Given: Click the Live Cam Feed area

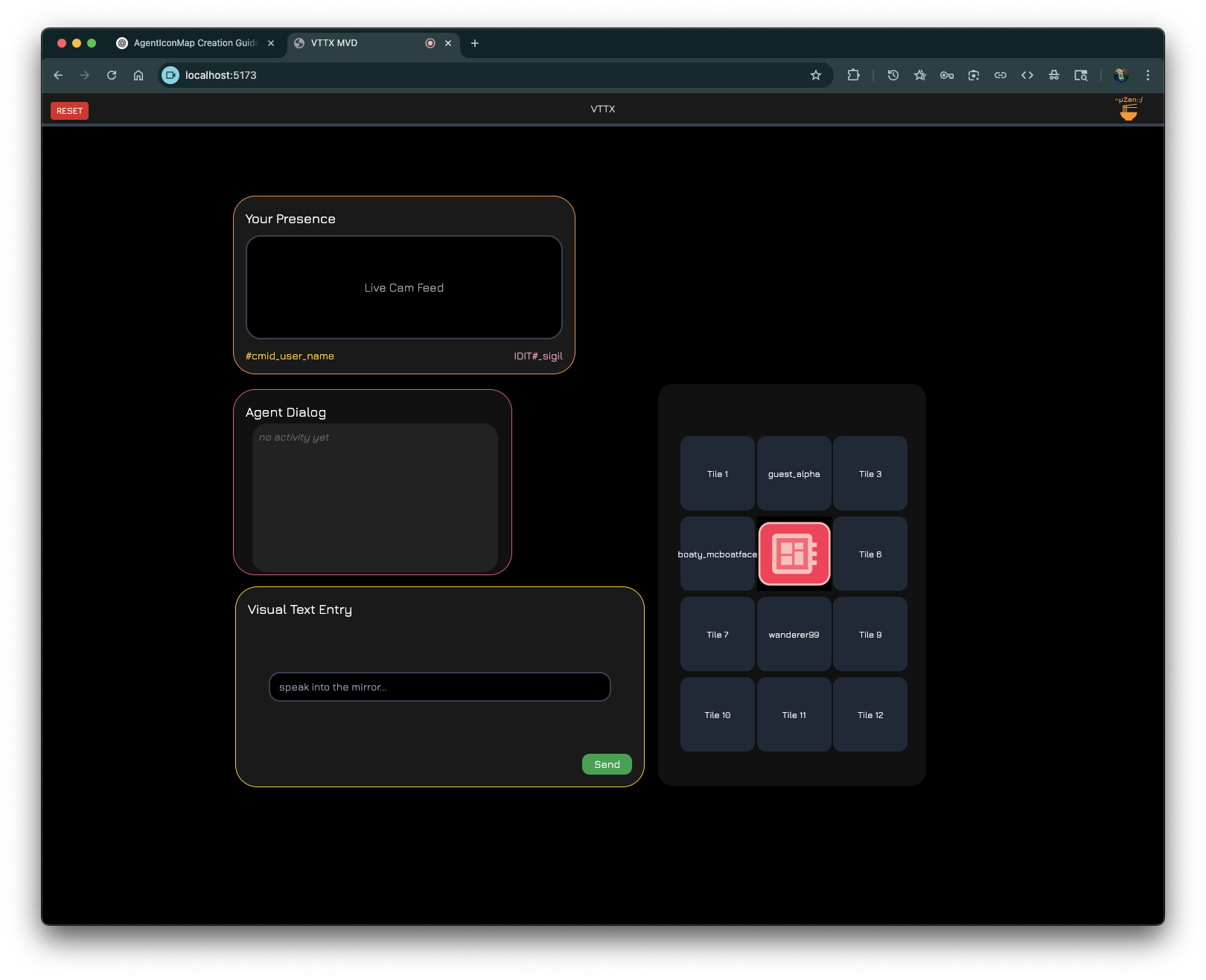Looking at the screenshot, I should 404,287.
